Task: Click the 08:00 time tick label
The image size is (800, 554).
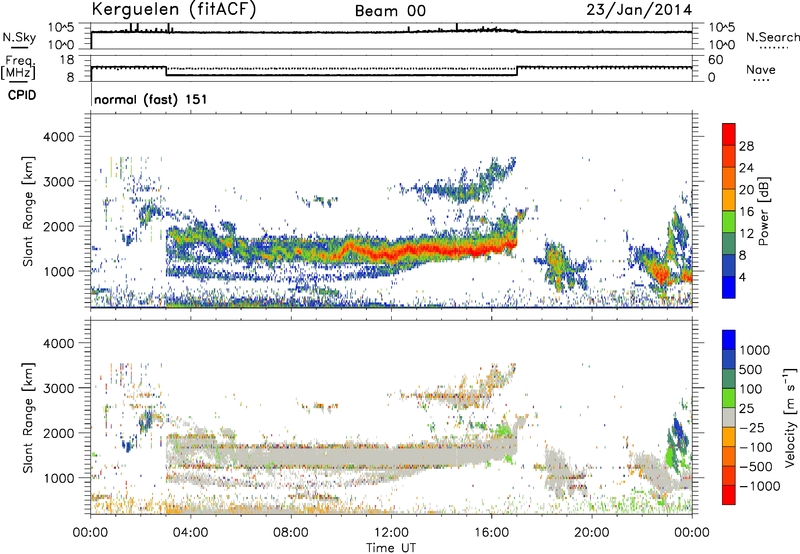Action: click(x=291, y=533)
